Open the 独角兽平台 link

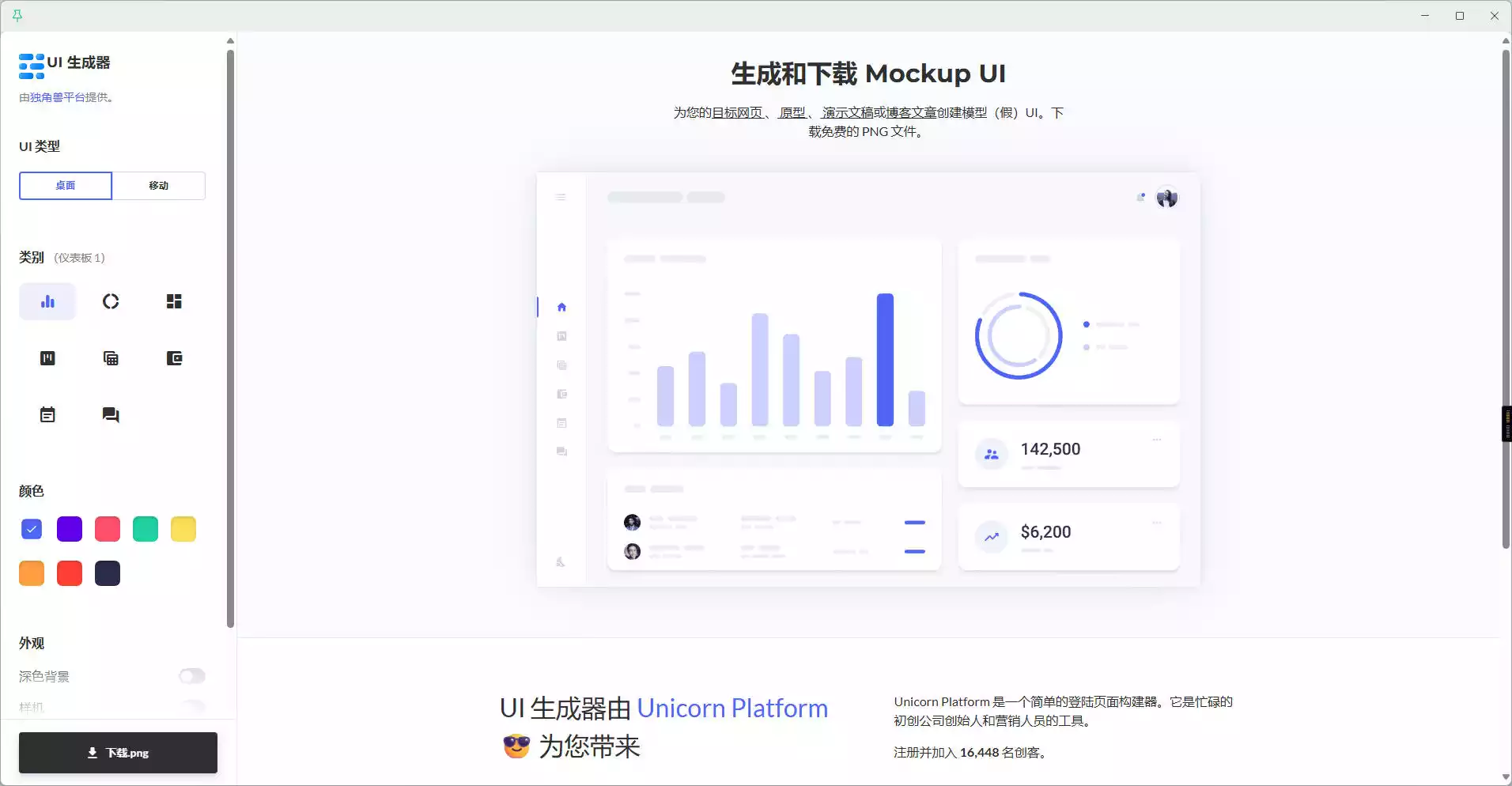tap(57, 97)
